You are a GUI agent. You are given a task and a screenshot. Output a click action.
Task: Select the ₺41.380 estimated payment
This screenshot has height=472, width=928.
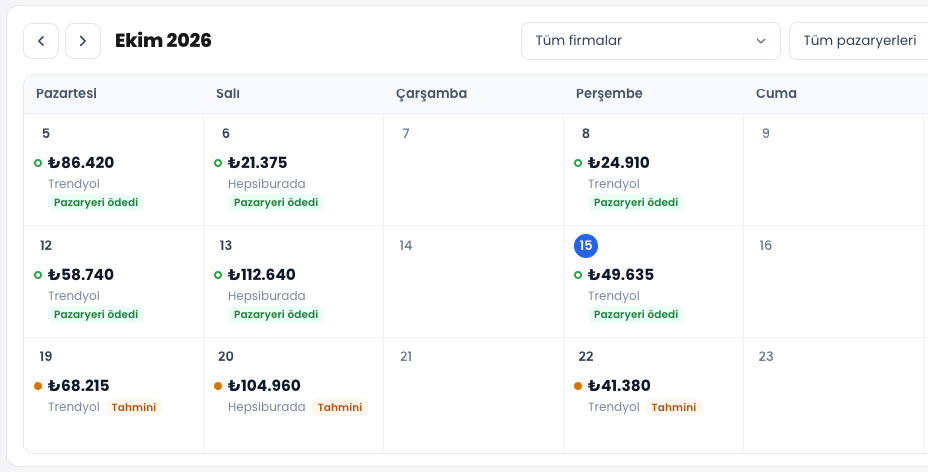(637, 396)
